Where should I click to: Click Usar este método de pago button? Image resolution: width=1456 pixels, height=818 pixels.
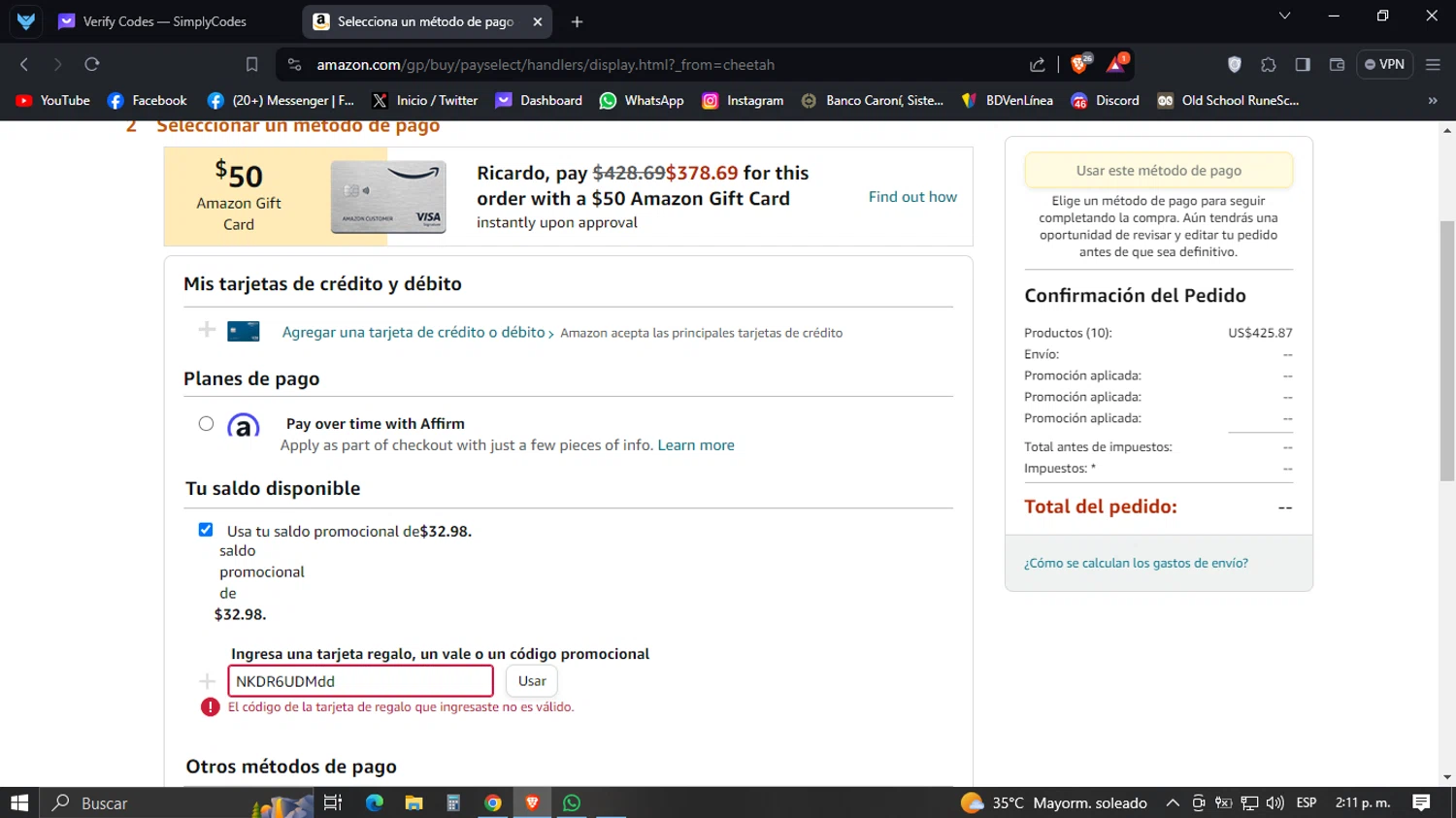click(x=1159, y=170)
